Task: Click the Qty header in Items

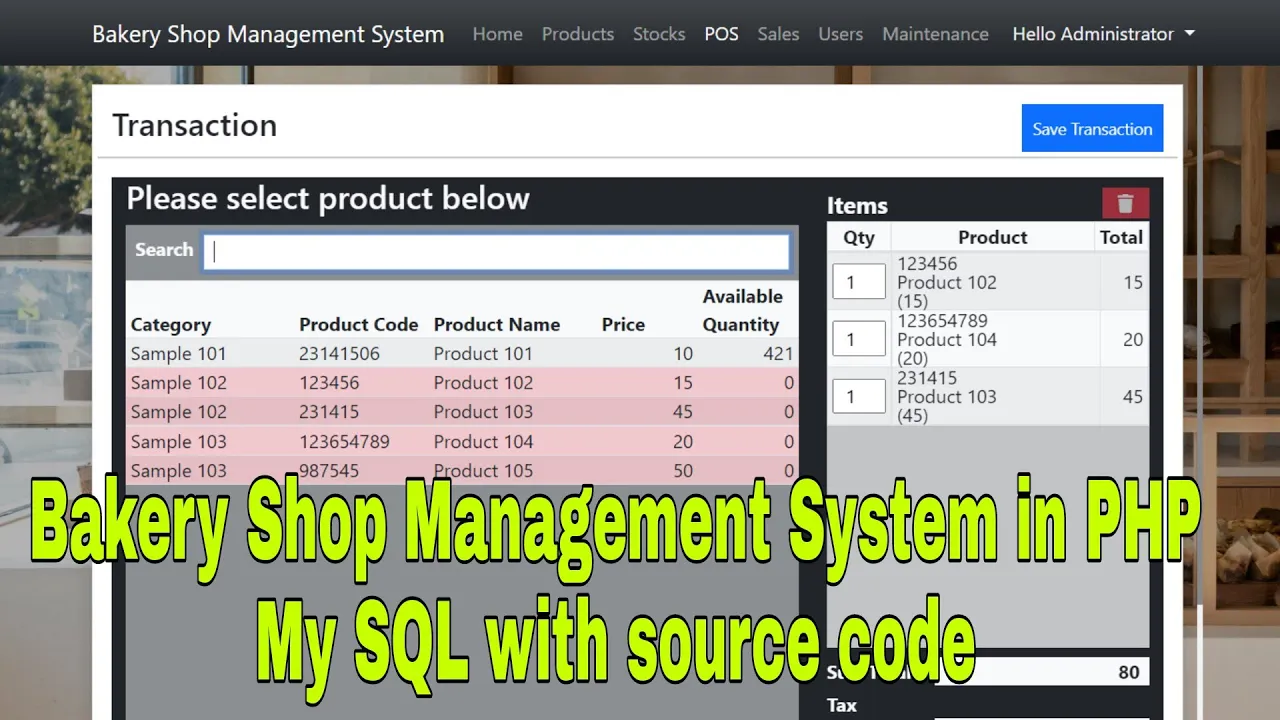Action: (859, 237)
